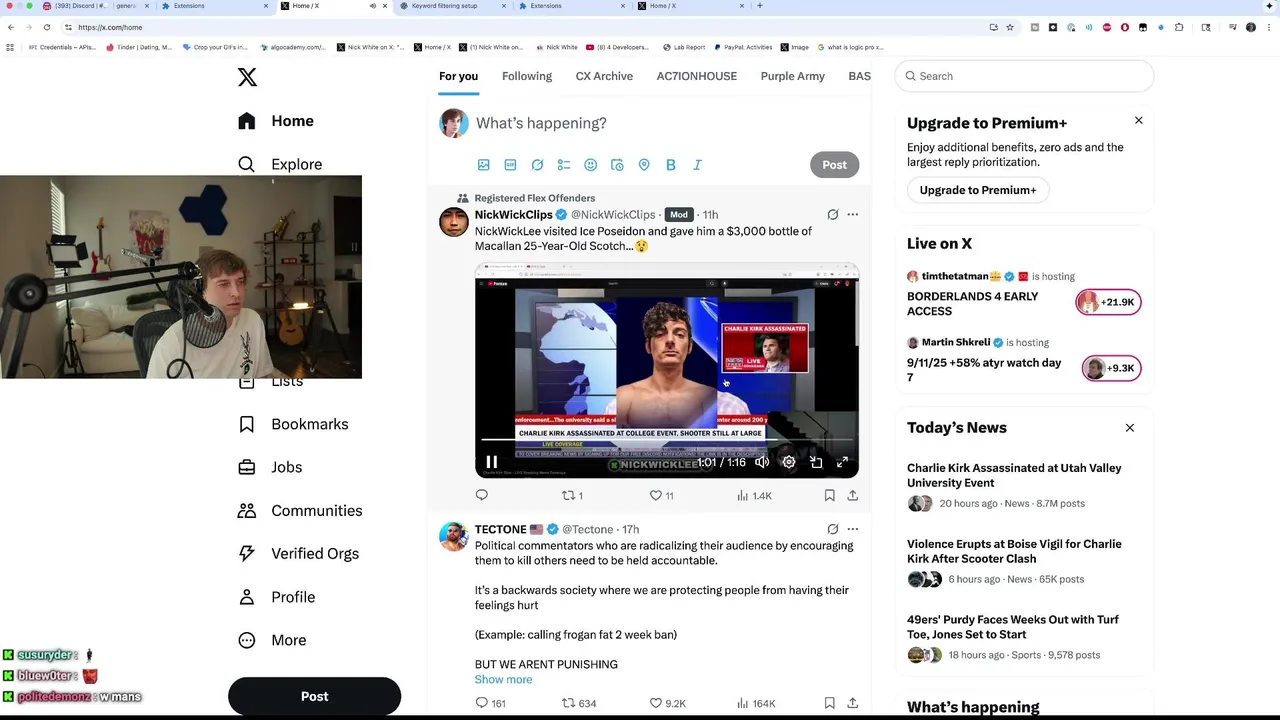Open Explore in the sidebar
Screen dimensions: 1280x720
[280, 164]
